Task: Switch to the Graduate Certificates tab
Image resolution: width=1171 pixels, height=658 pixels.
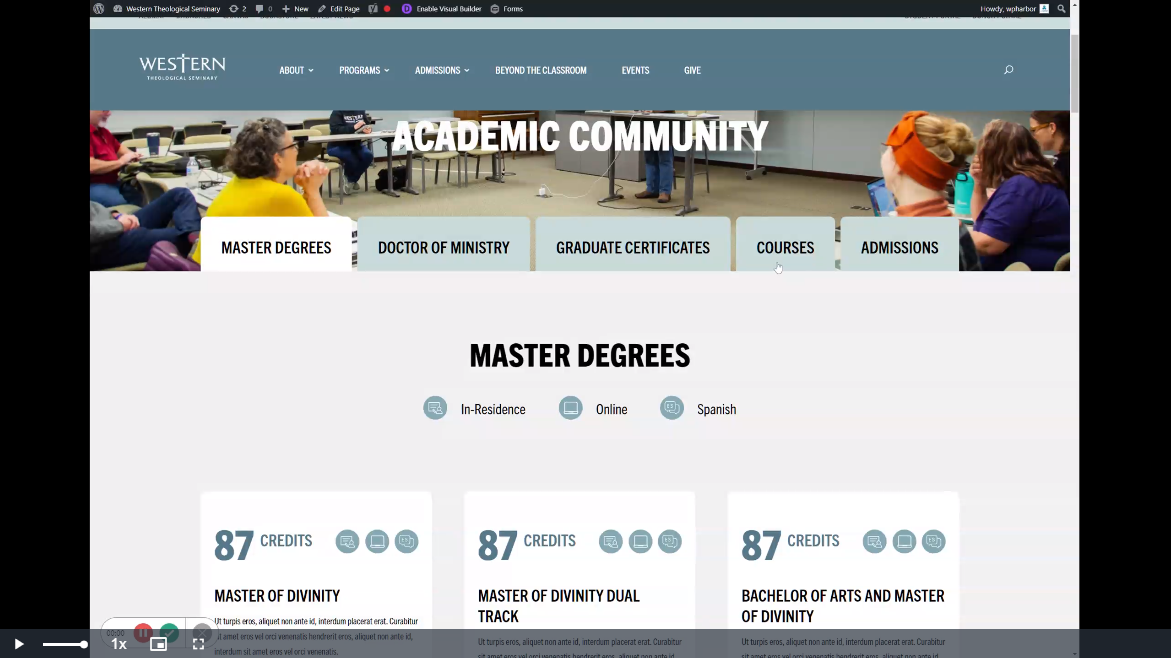Action: [632, 247]
